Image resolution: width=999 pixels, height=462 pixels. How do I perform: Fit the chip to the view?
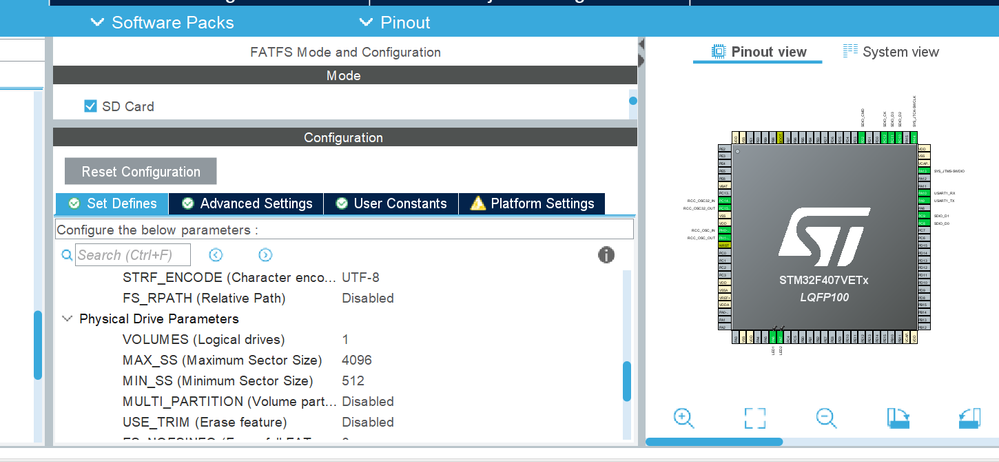(755, 418)
